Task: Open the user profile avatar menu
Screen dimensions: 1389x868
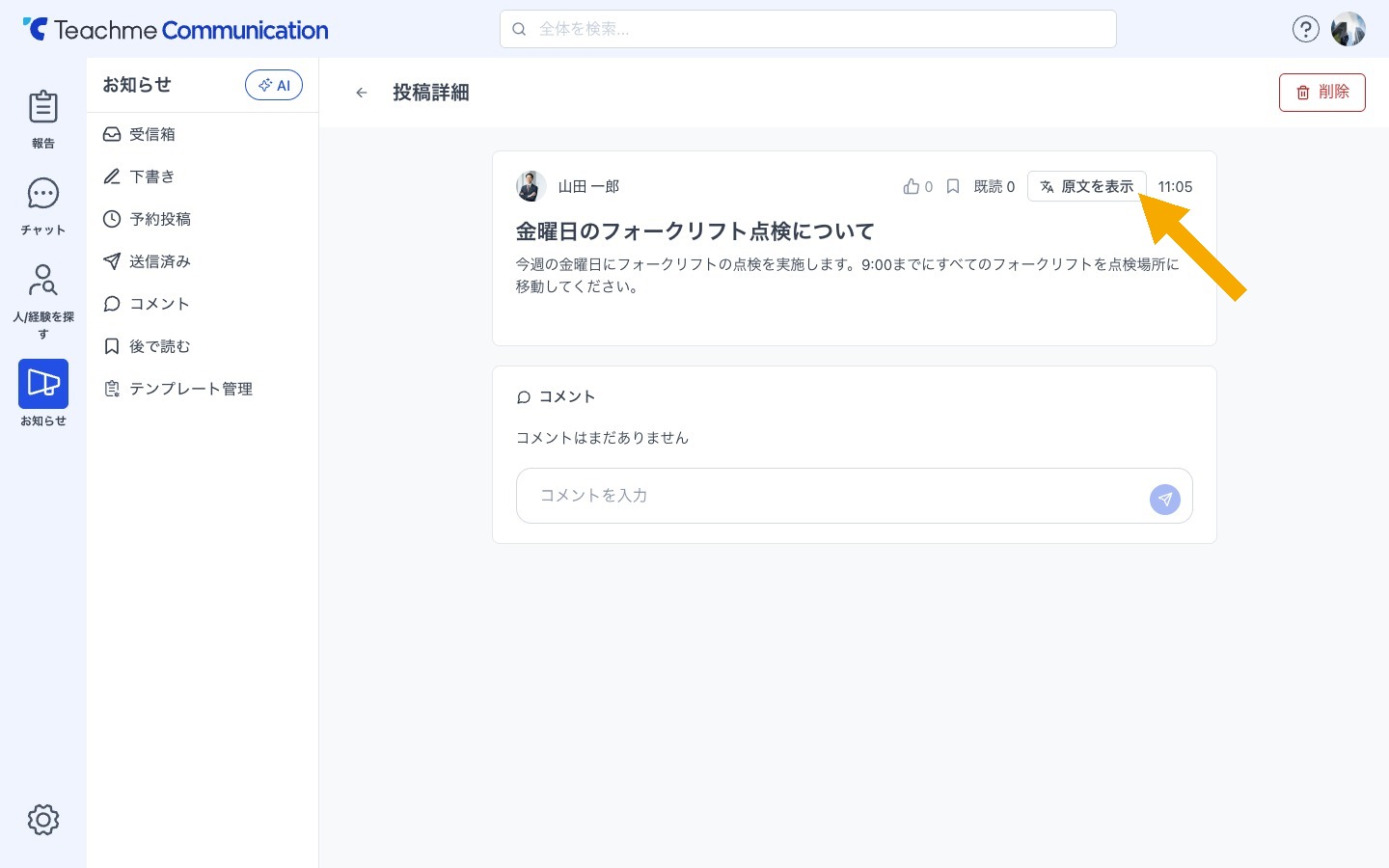Action: click(1348, 29)
